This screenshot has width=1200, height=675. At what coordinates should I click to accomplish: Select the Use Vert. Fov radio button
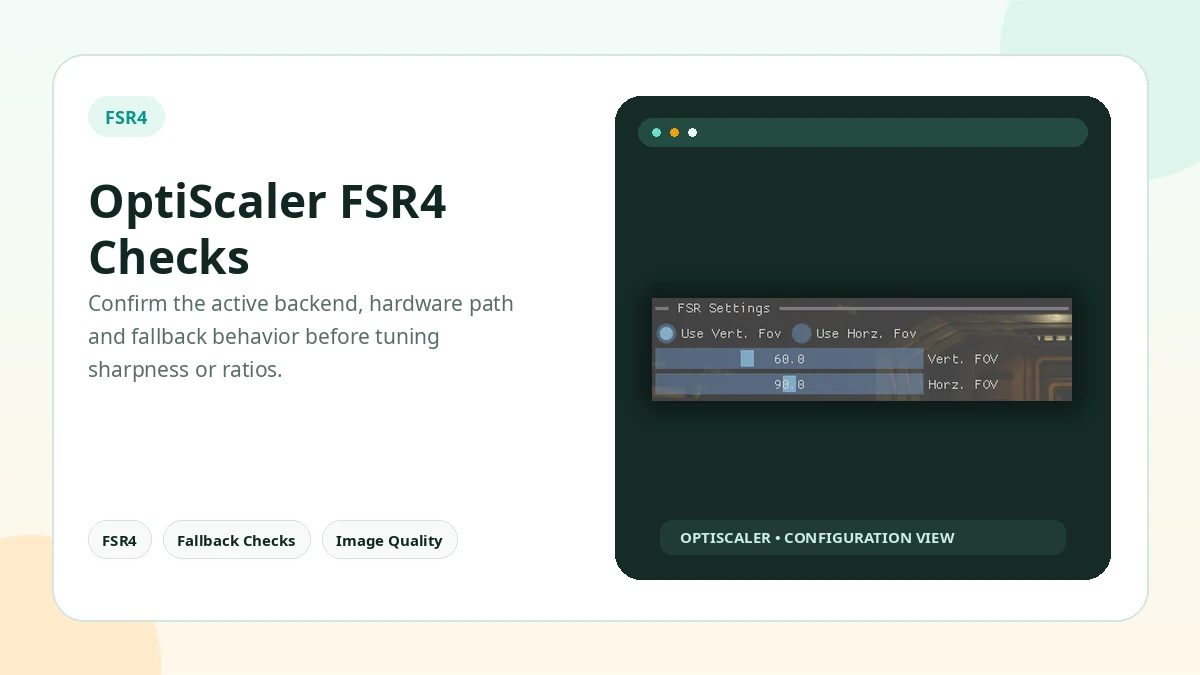(x=666, y=333)
